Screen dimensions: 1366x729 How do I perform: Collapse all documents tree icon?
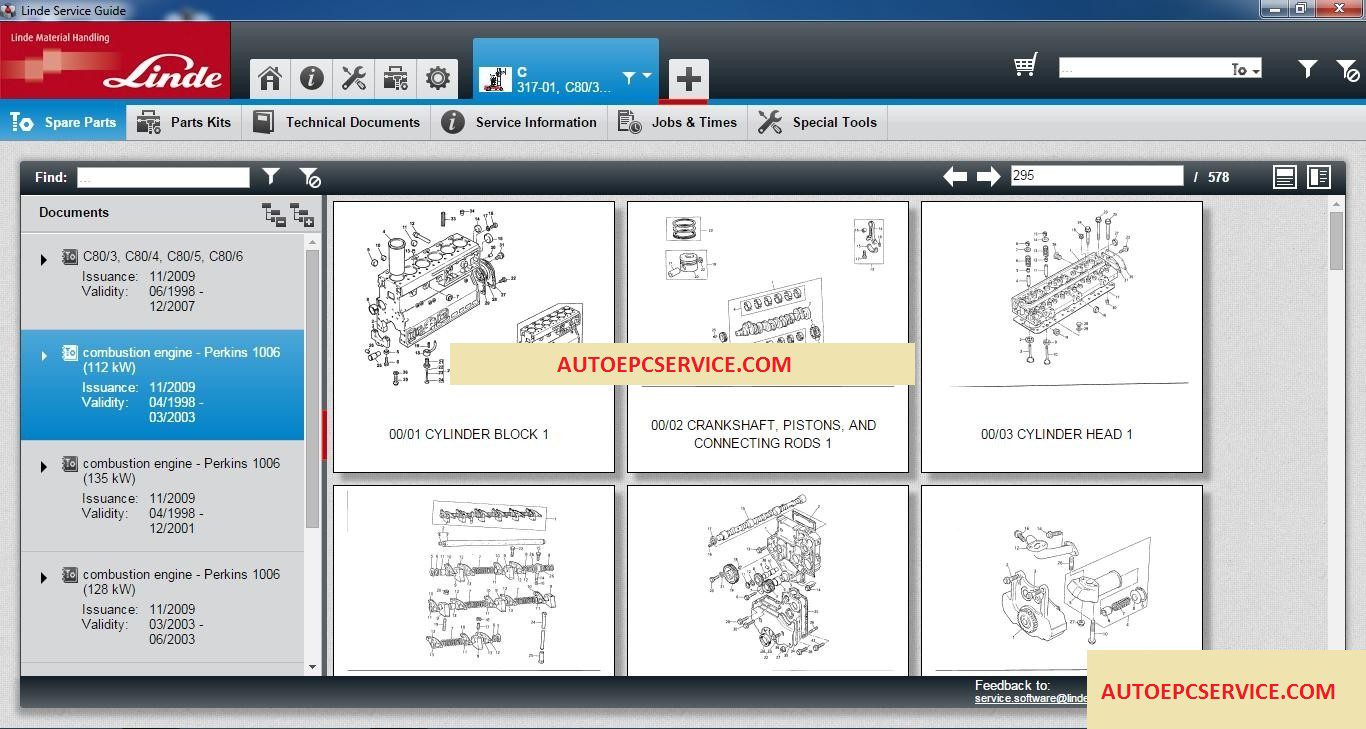[274, 214]
